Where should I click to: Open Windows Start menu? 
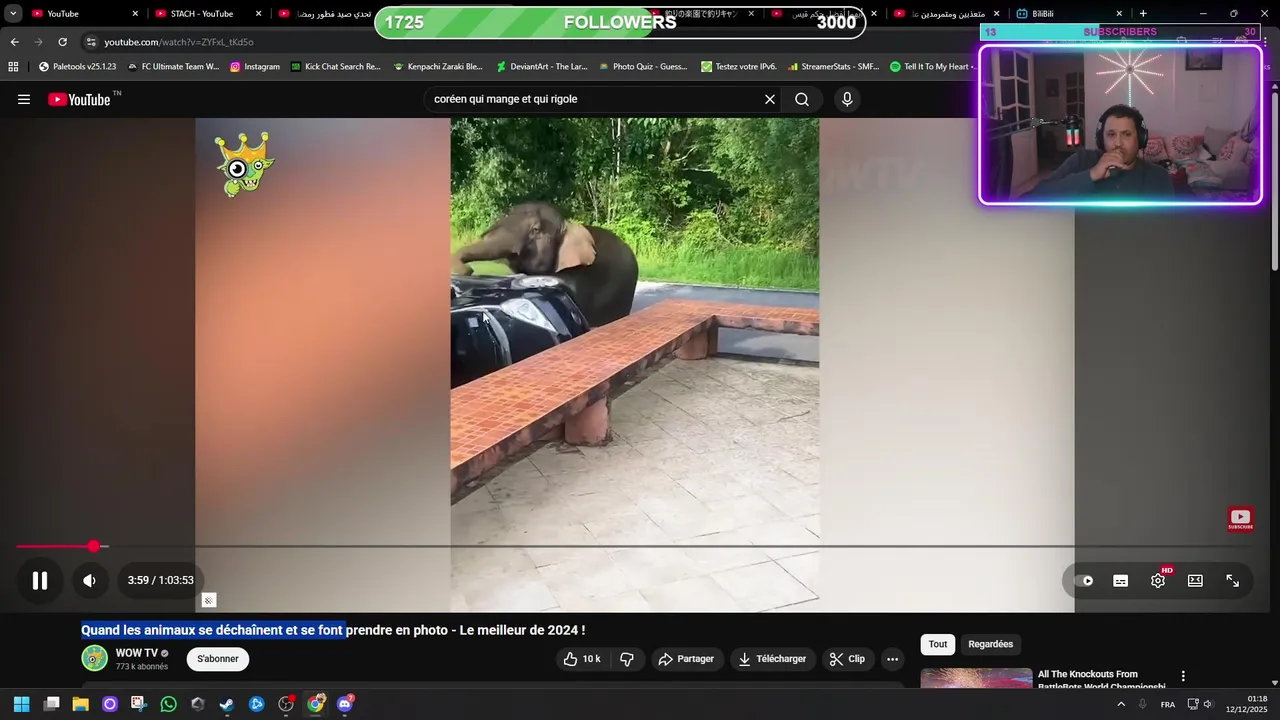point(21,704)
